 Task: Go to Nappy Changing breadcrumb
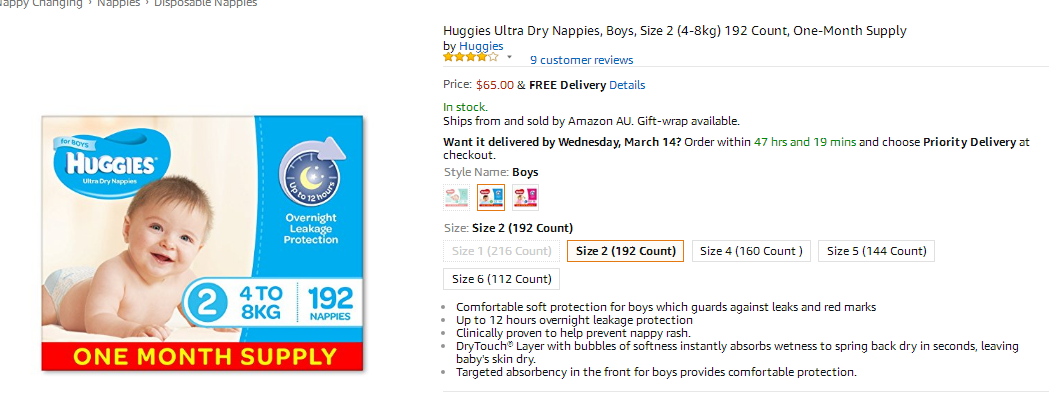(x=41, y=3)
